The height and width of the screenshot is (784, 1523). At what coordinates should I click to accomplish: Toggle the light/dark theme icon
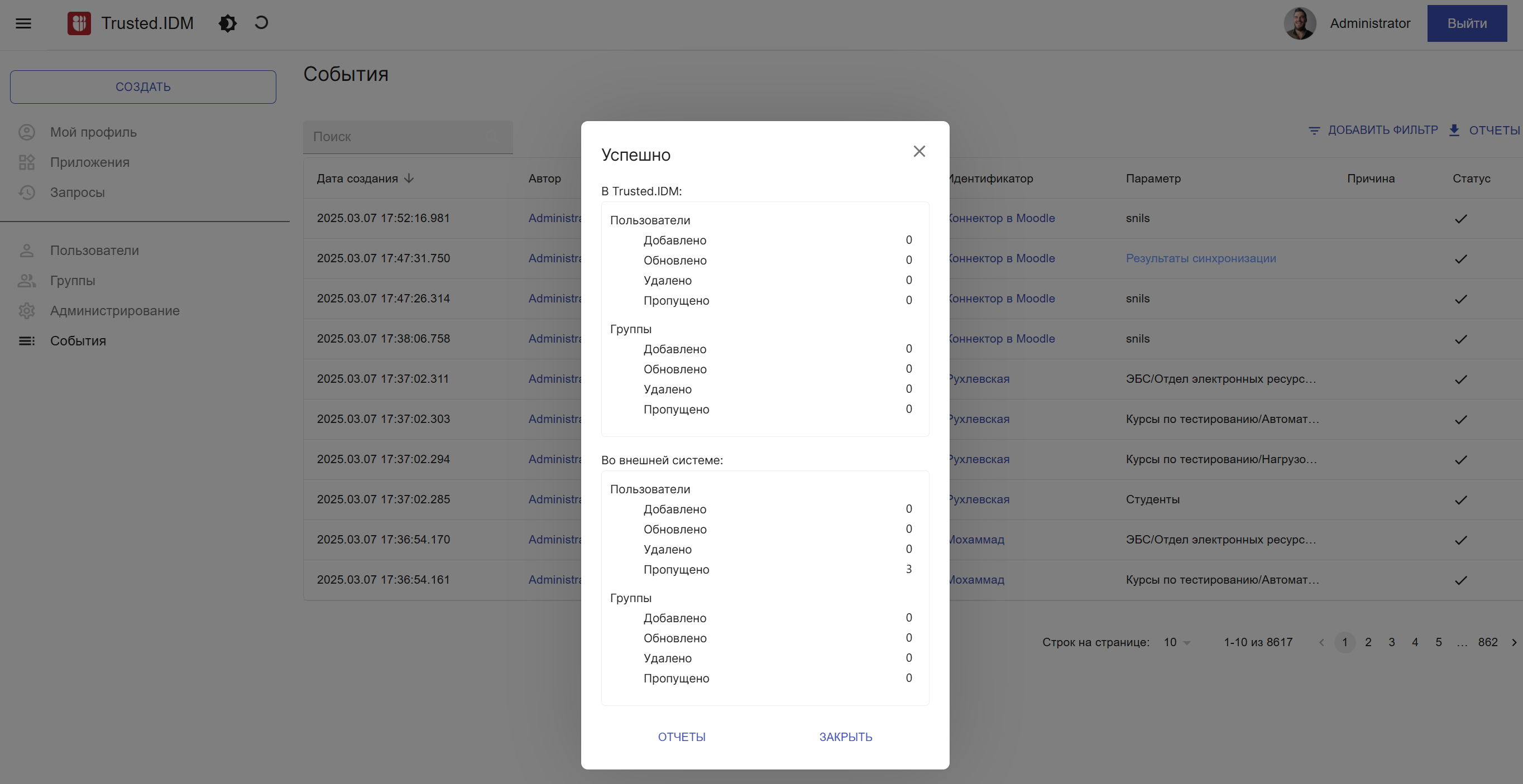[228, 23]
